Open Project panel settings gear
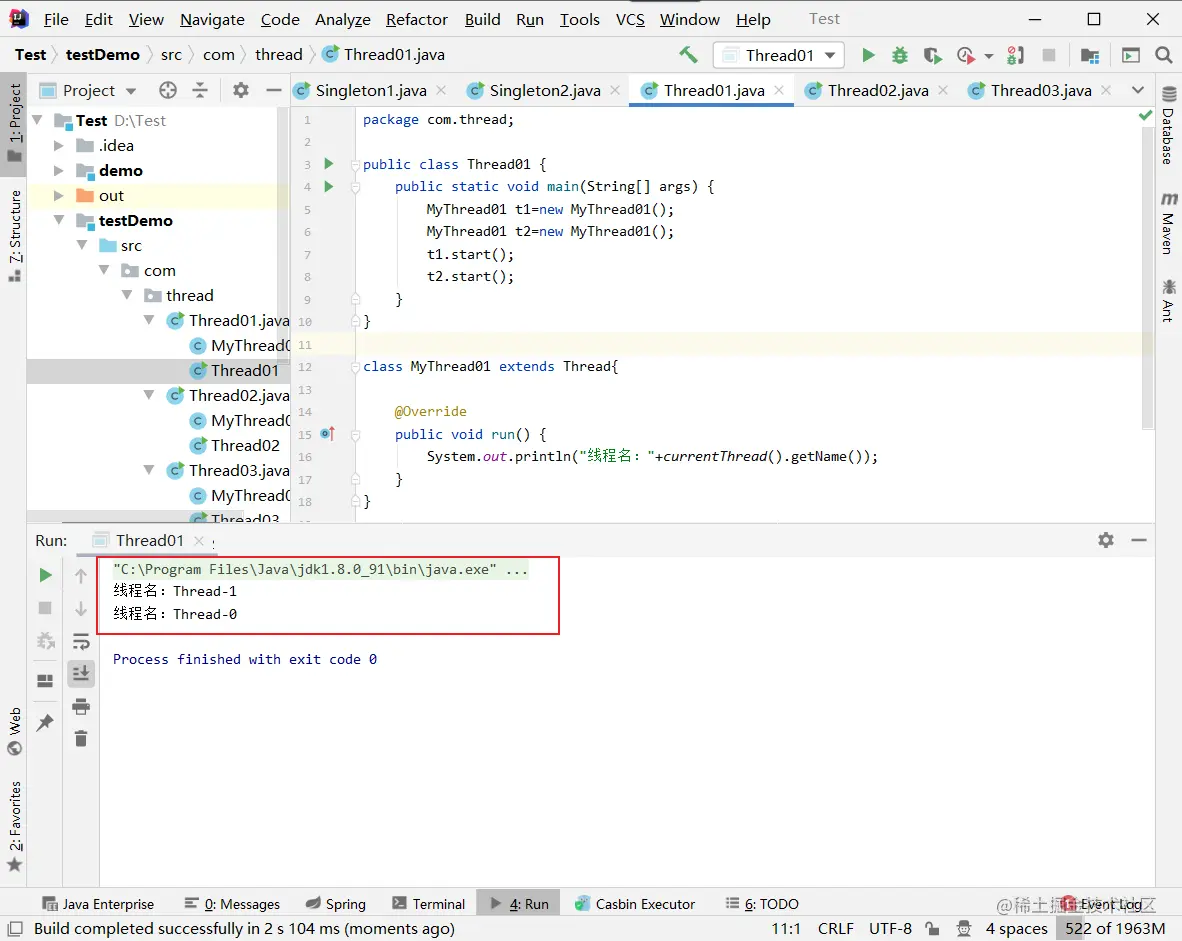 (x=240, y=90)
